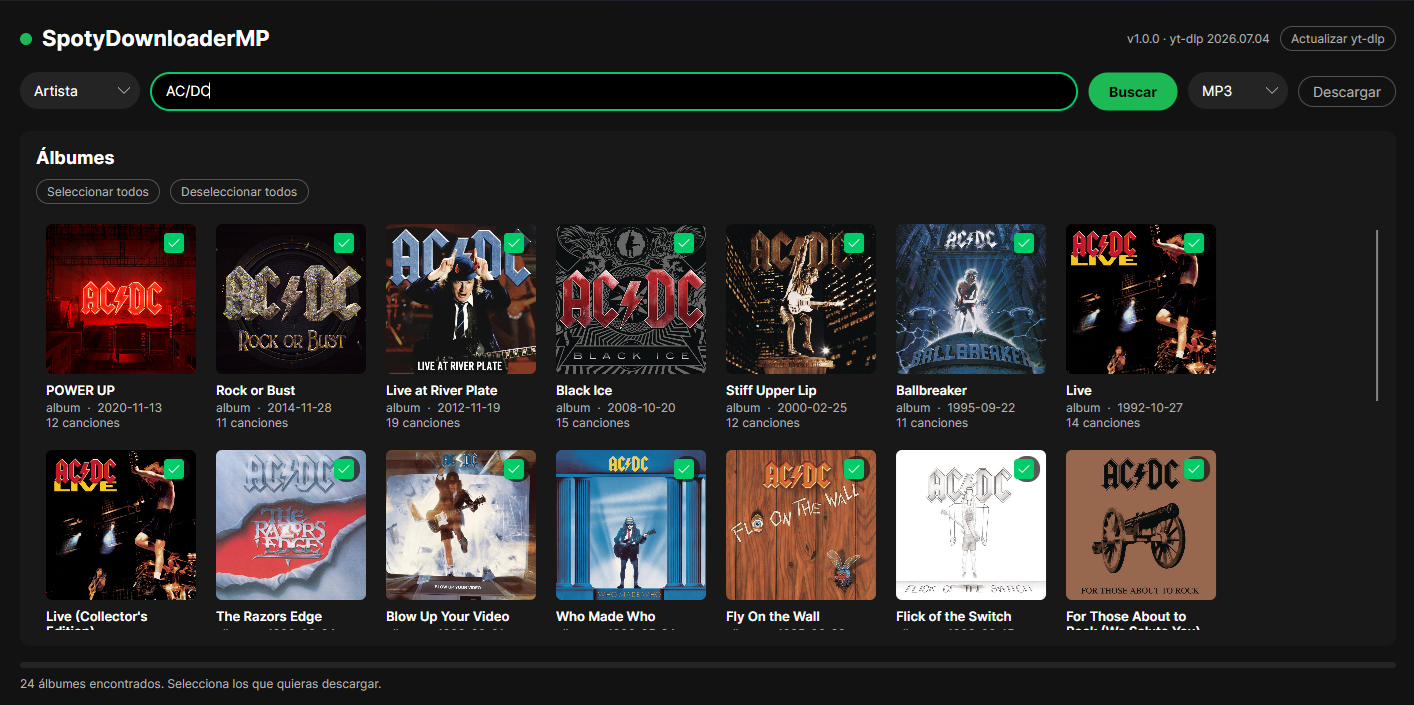
Task: Click the "19 canciones" song count
Action: [x=423, y=423]
